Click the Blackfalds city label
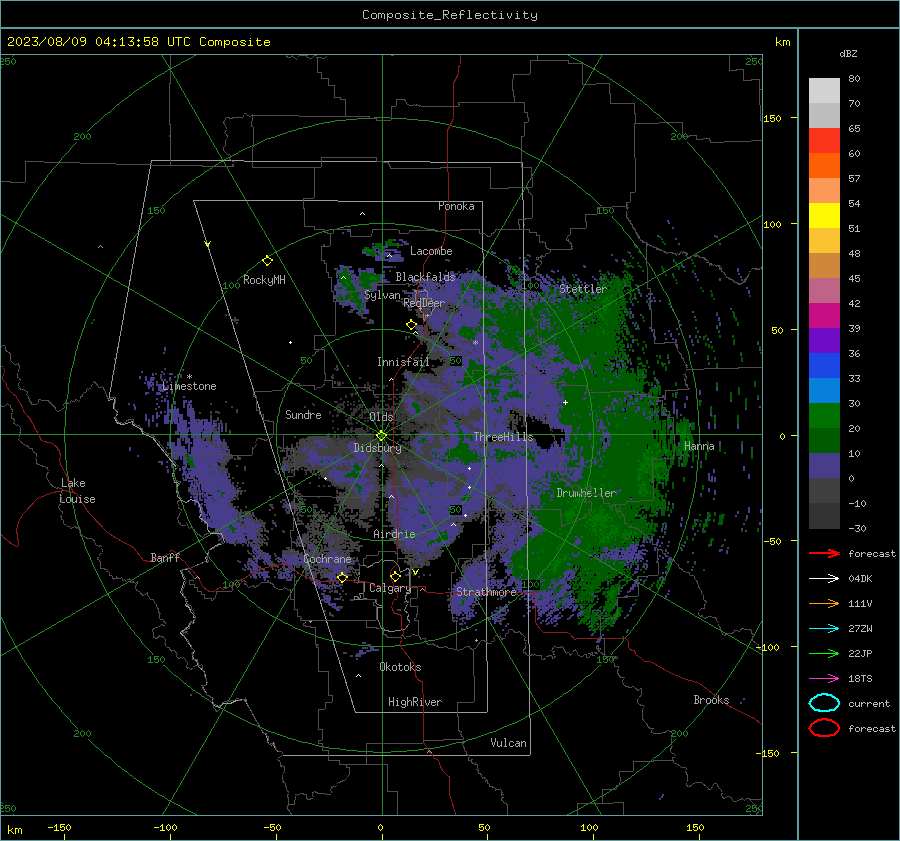This screenshot has height=841, width=900. tap(425, 277)
